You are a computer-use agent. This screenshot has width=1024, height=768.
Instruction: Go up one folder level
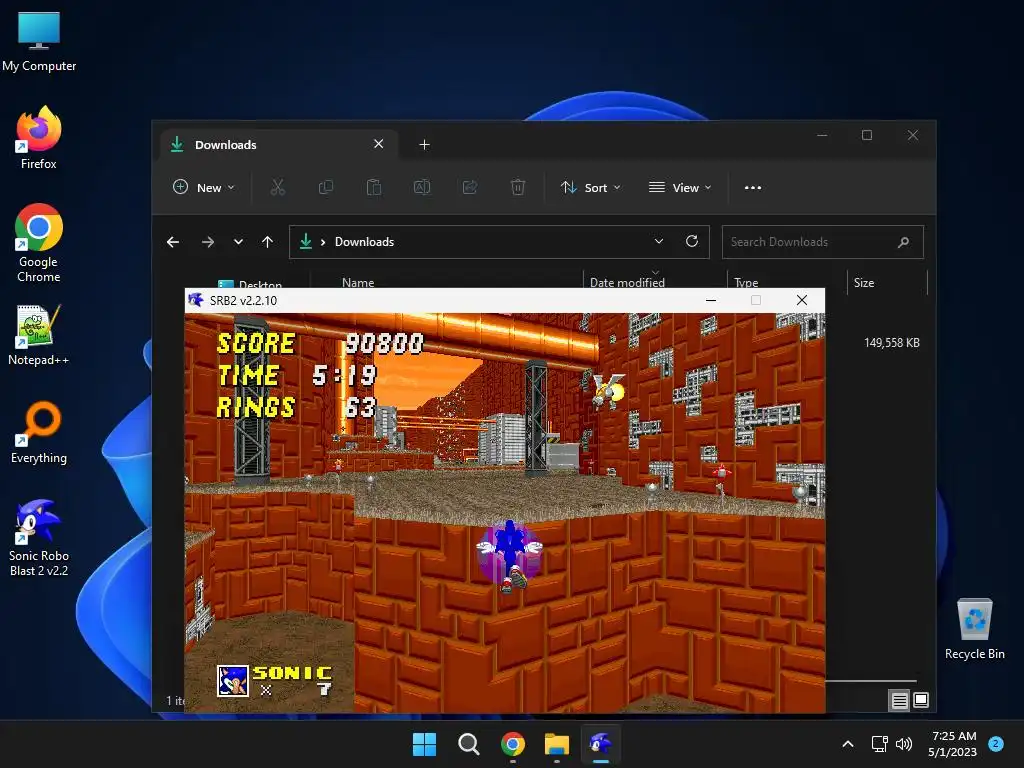(x=267, y=242)
